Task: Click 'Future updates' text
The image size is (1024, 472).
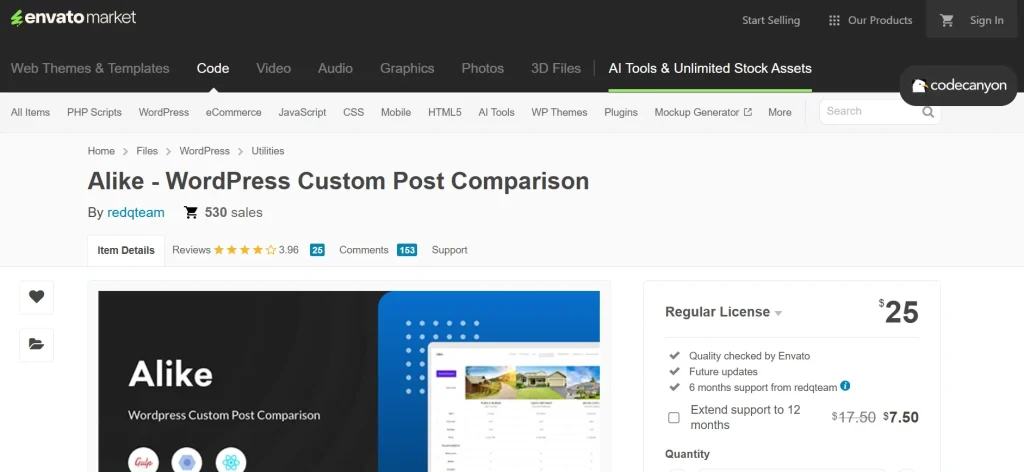Action: point(723,371)
